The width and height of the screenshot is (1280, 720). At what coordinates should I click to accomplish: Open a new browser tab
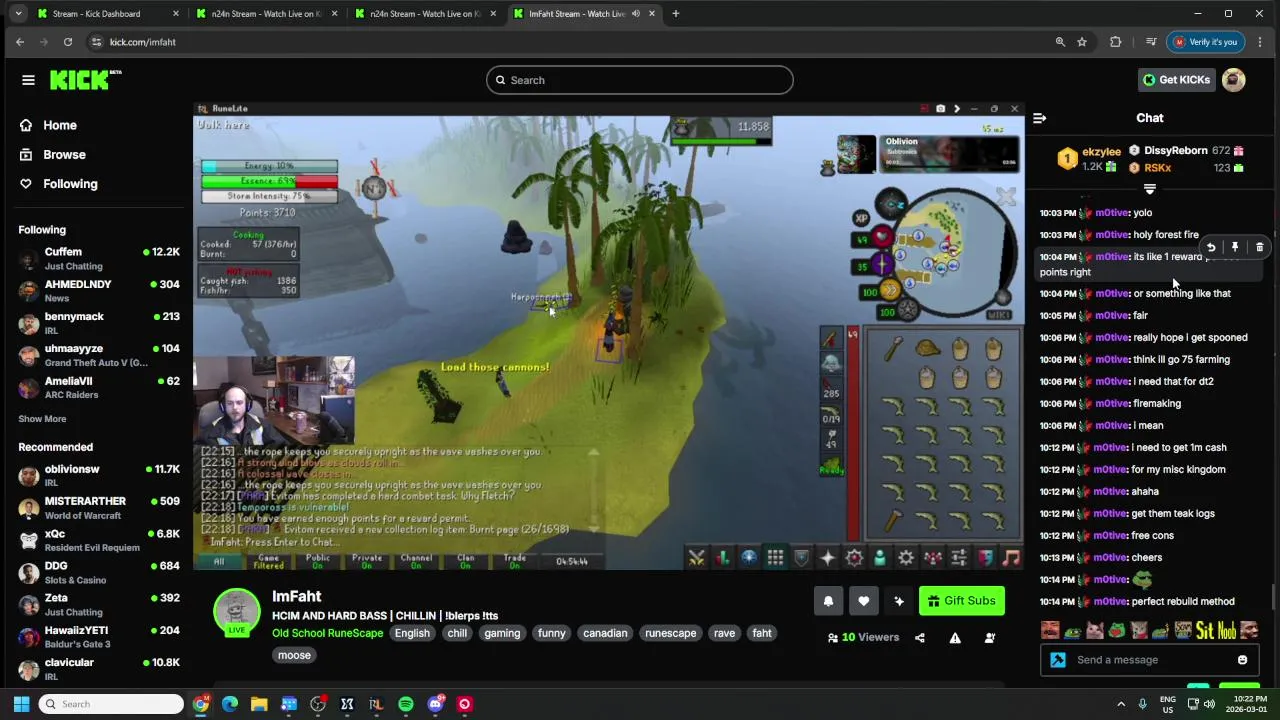[676, 14]
